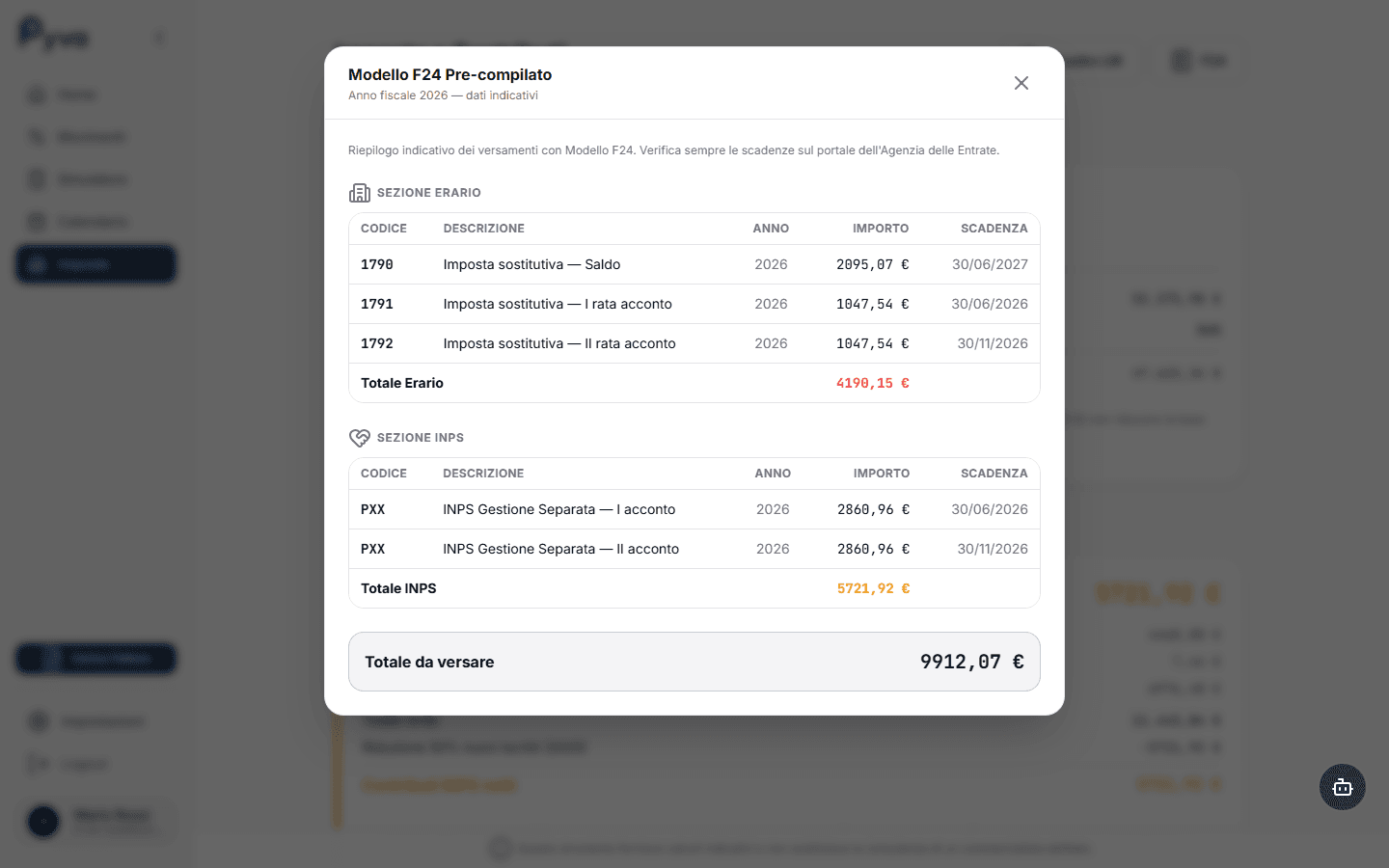Screen dimensions: 1389x868
Task: Click the Scadenza header in the INPS table
Action: 994,474
